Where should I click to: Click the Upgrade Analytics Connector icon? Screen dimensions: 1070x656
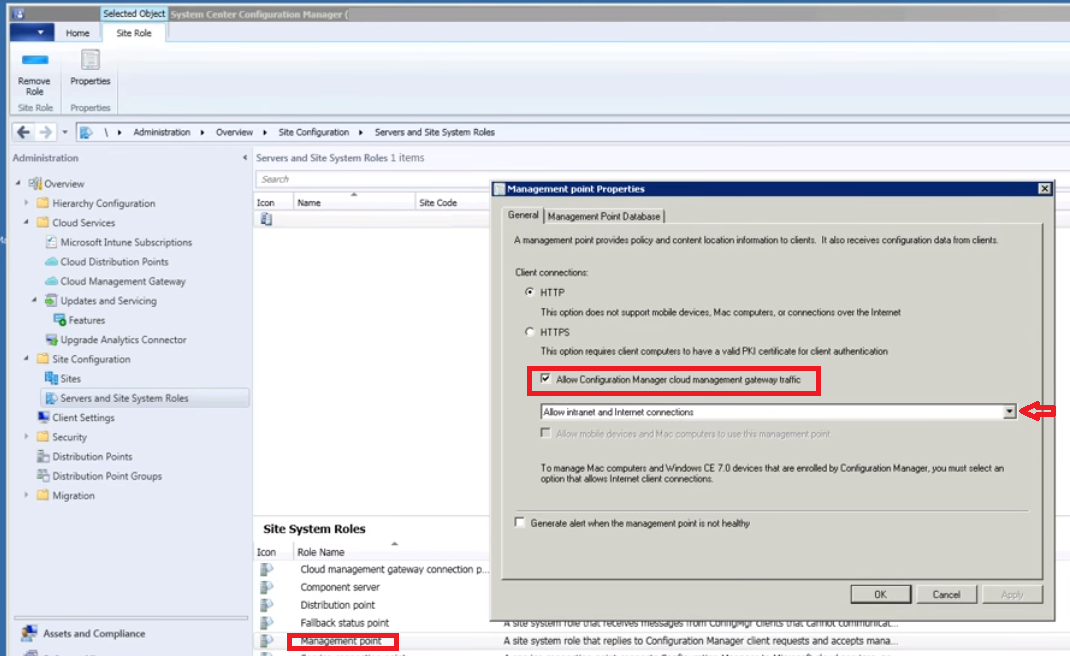tap(51, 339)
